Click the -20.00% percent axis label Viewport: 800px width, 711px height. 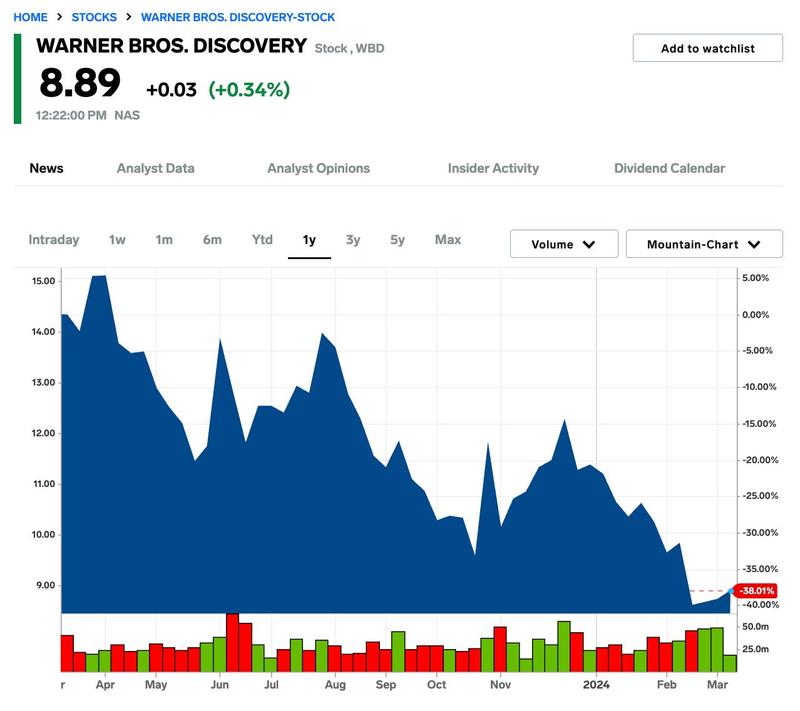tap(760, 460)
